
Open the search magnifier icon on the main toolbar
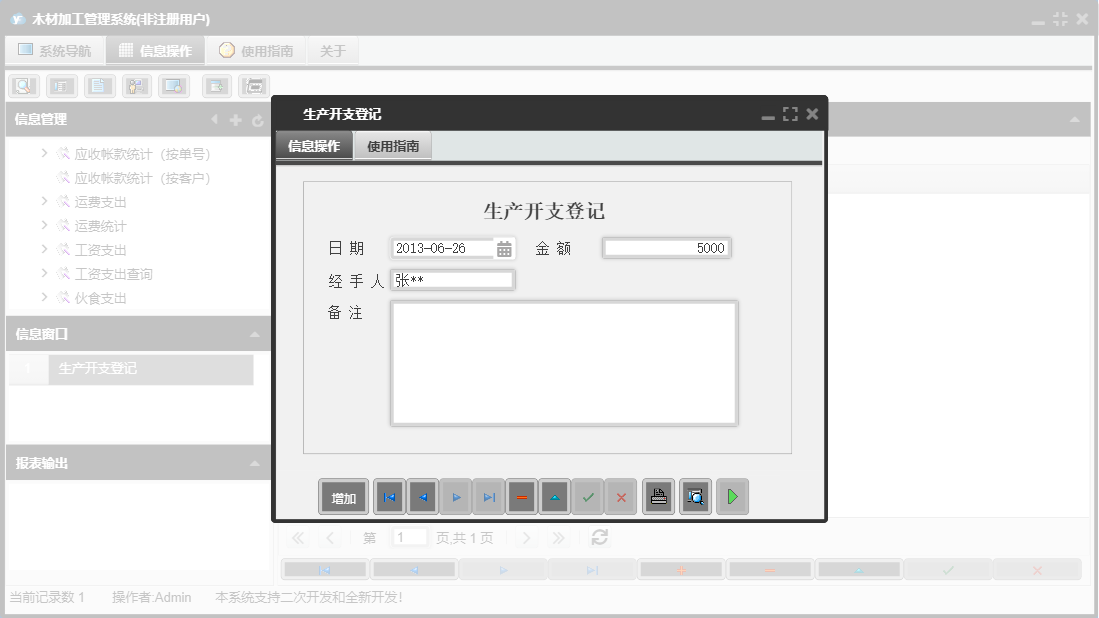tap(23, 86)
